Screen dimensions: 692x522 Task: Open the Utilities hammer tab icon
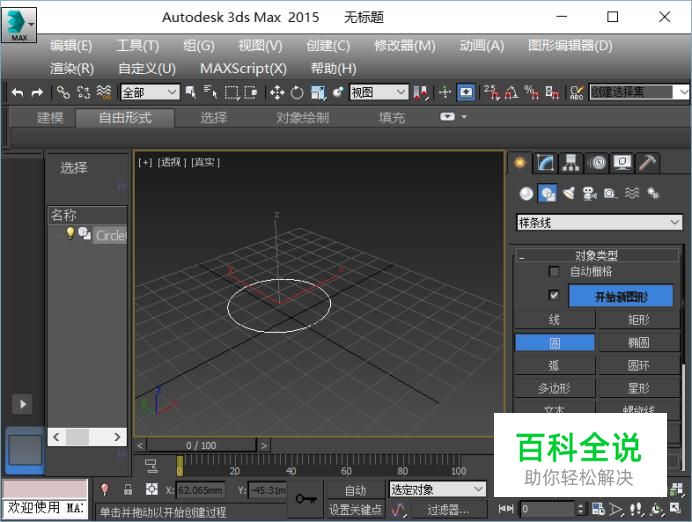647,163
